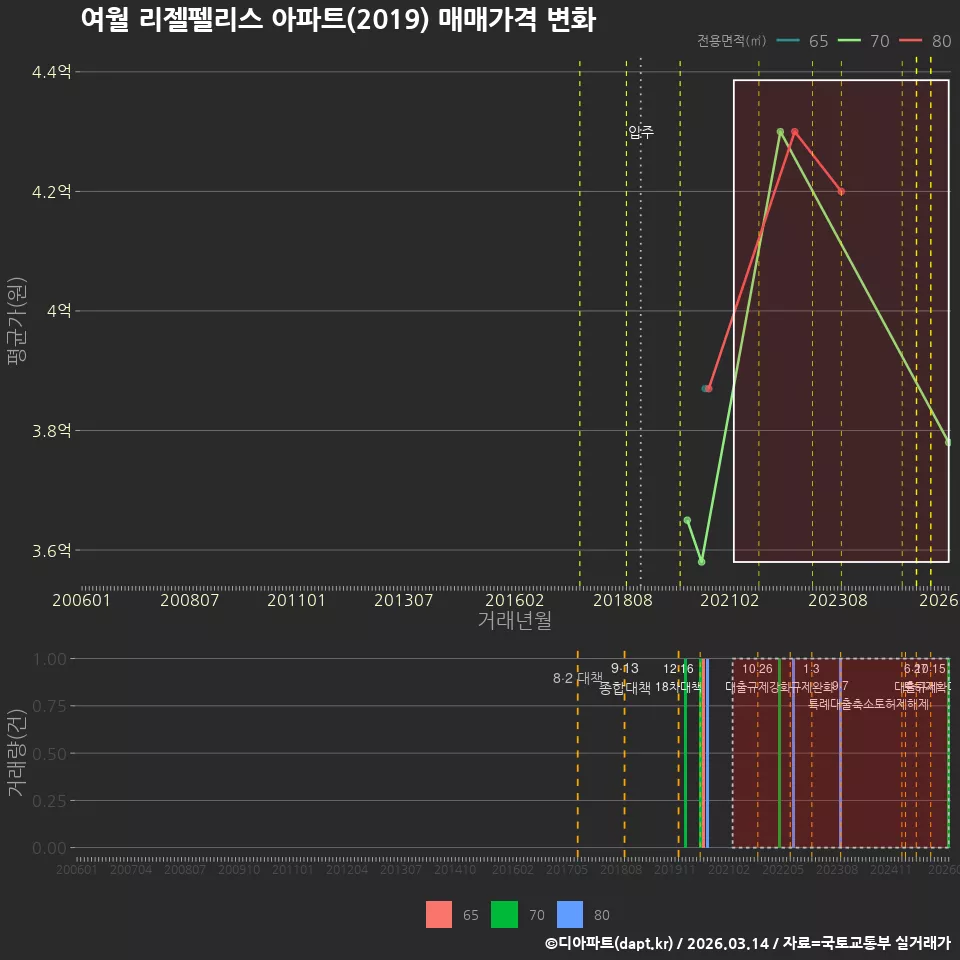Click 202205 on the volume chart x-axis
960x960 pixels.
782,869
